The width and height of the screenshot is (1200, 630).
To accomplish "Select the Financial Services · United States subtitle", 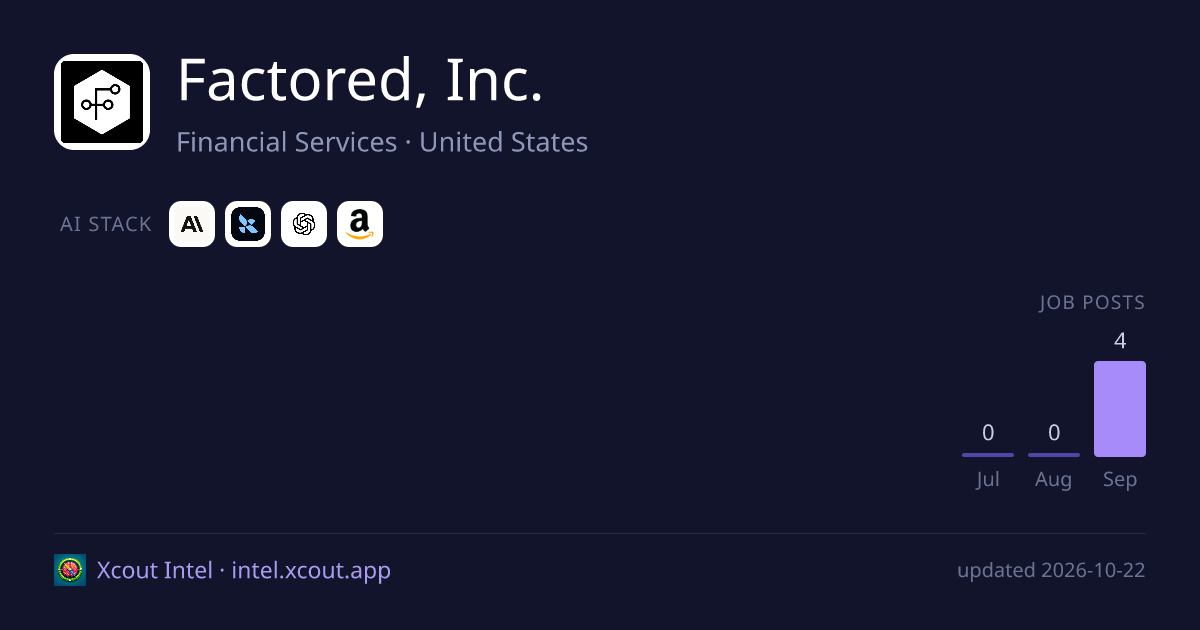I will point(382,142).
